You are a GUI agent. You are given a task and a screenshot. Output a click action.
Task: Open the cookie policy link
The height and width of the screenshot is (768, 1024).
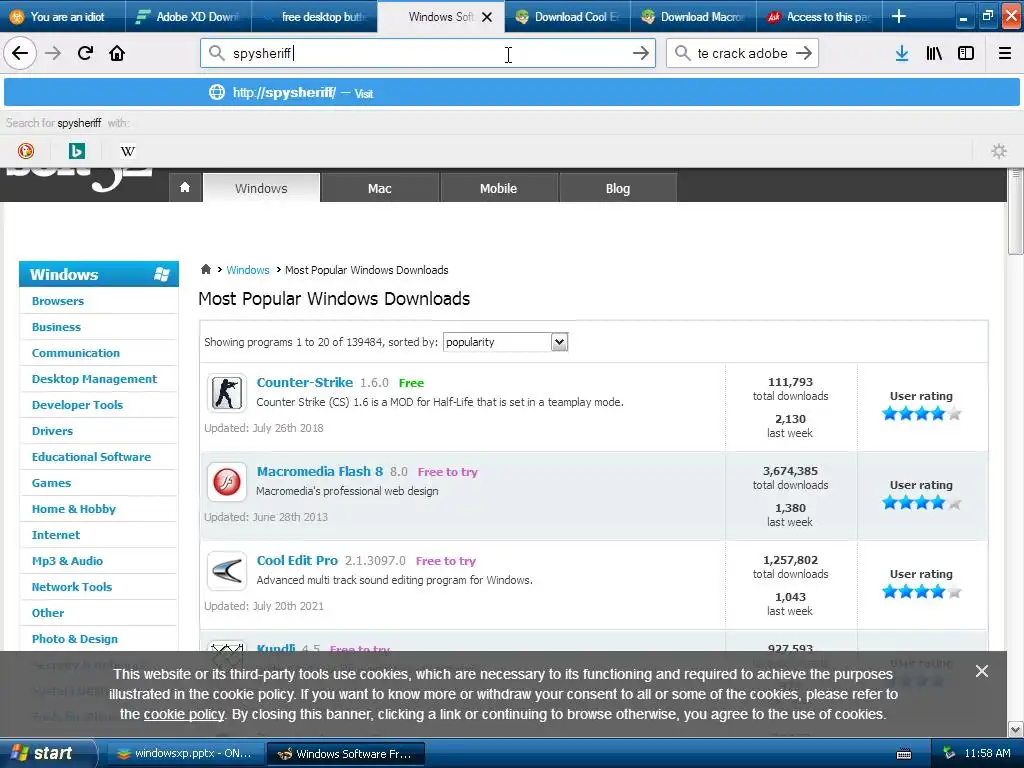click(184, 714)
